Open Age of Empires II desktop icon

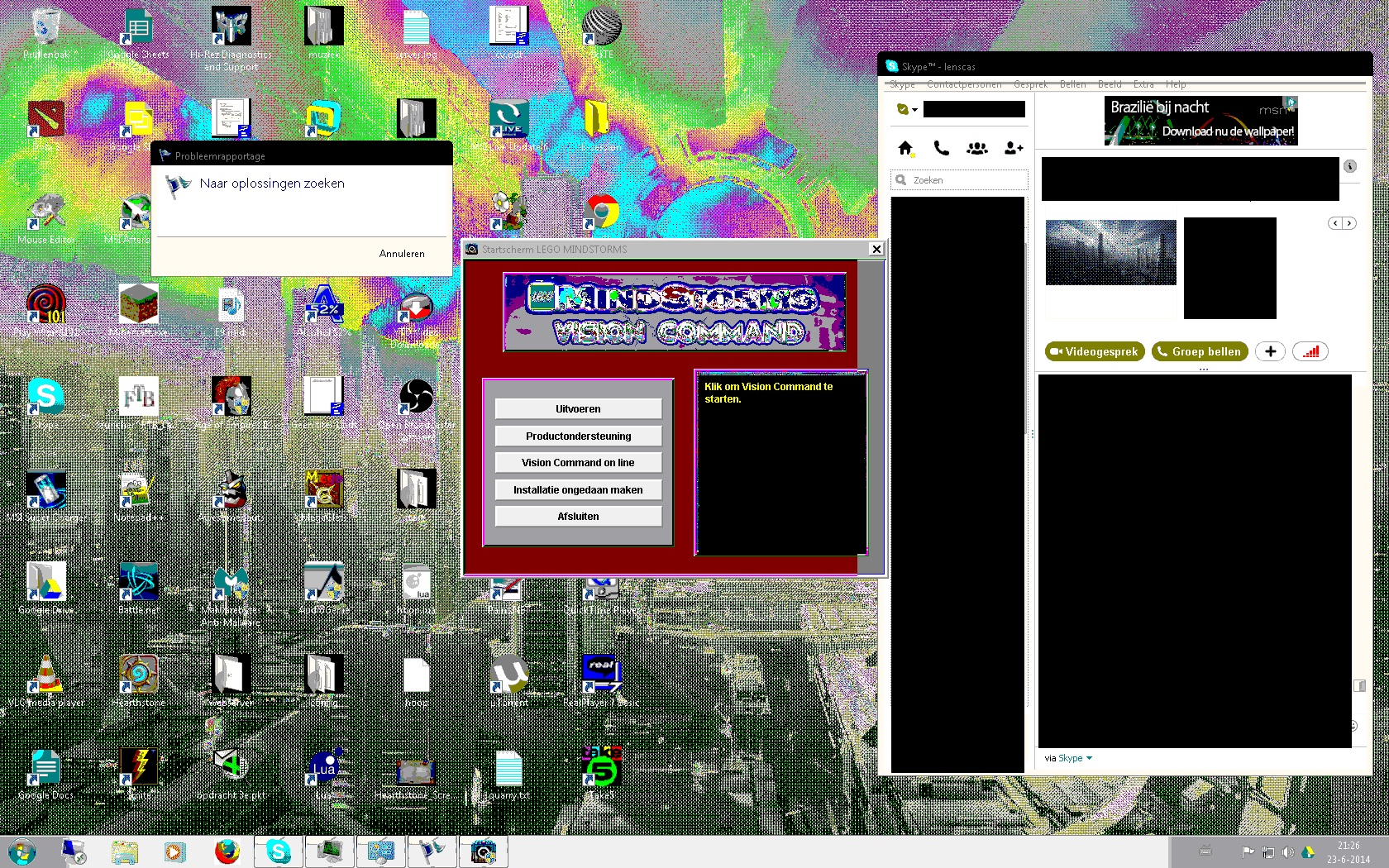click(x=231, y=403)
